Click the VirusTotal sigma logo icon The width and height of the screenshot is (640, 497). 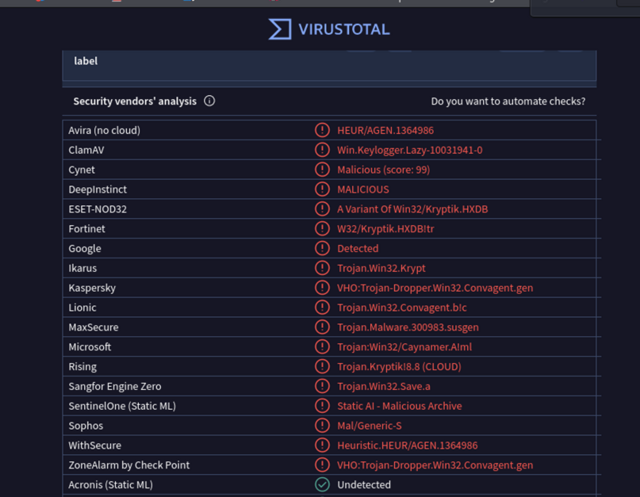click(280, 29)
